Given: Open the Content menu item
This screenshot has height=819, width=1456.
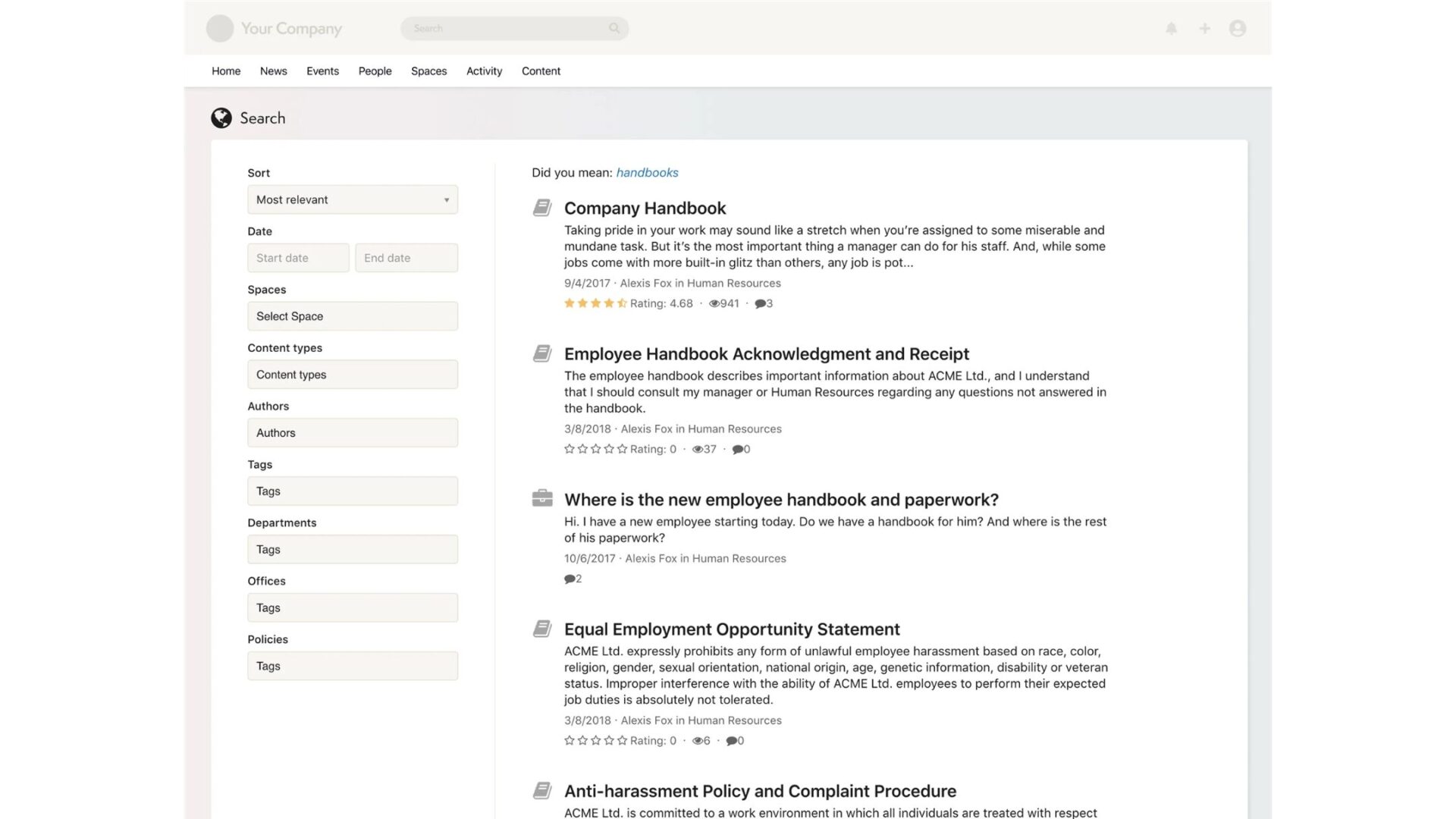Looking at the screenshot, I should point(541,71).
